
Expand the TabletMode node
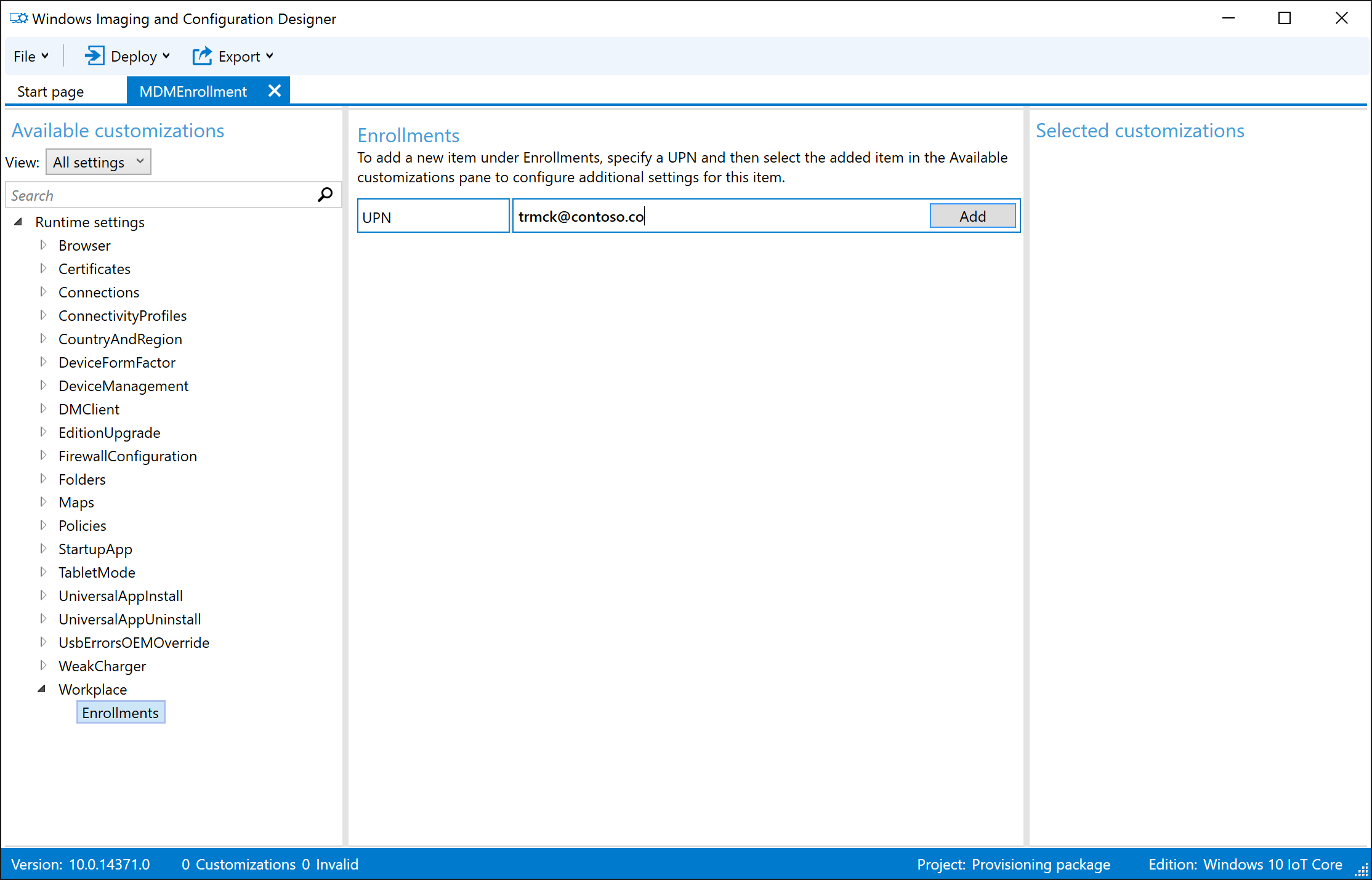[x=43, y=572]
